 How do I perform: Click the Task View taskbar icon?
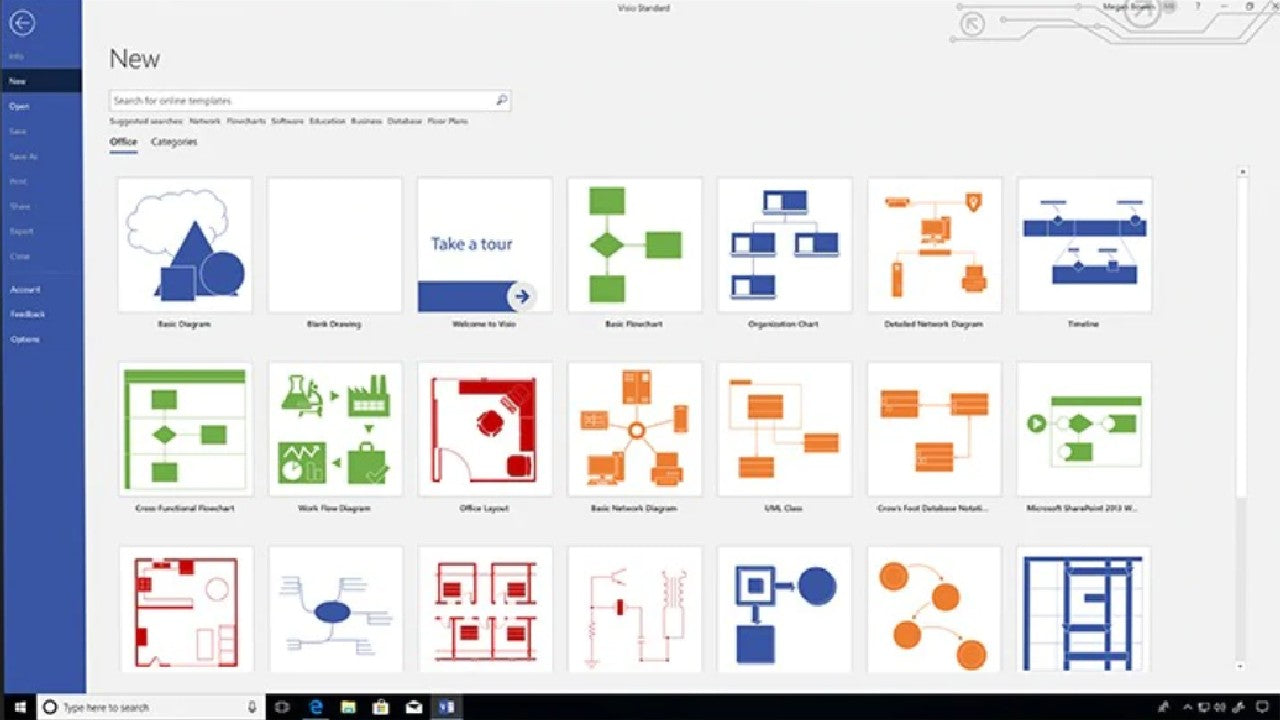coord(283,707)
